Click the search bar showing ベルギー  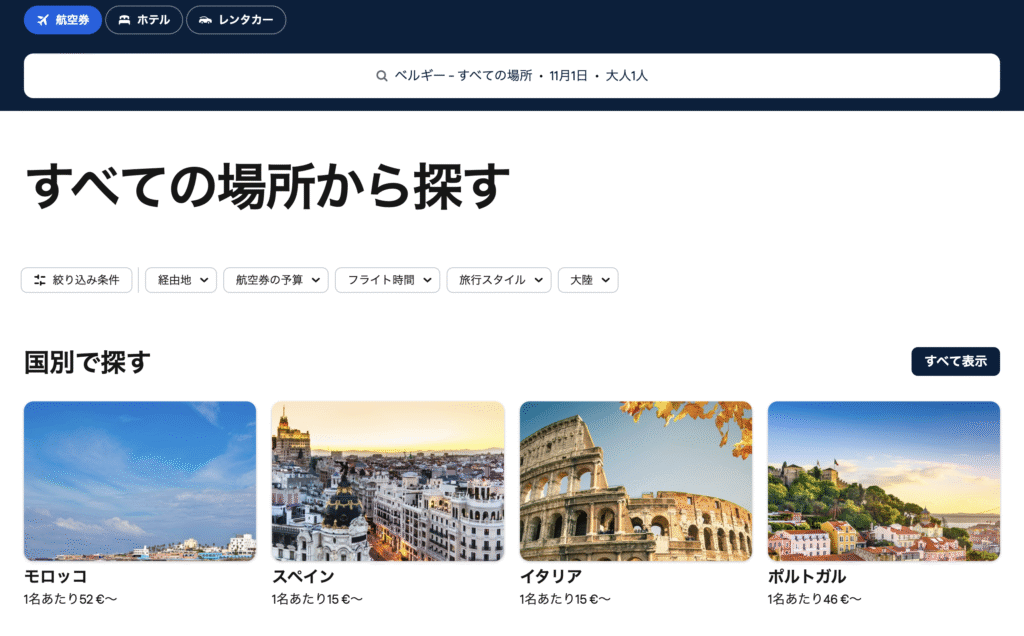[x=512, y=76]
